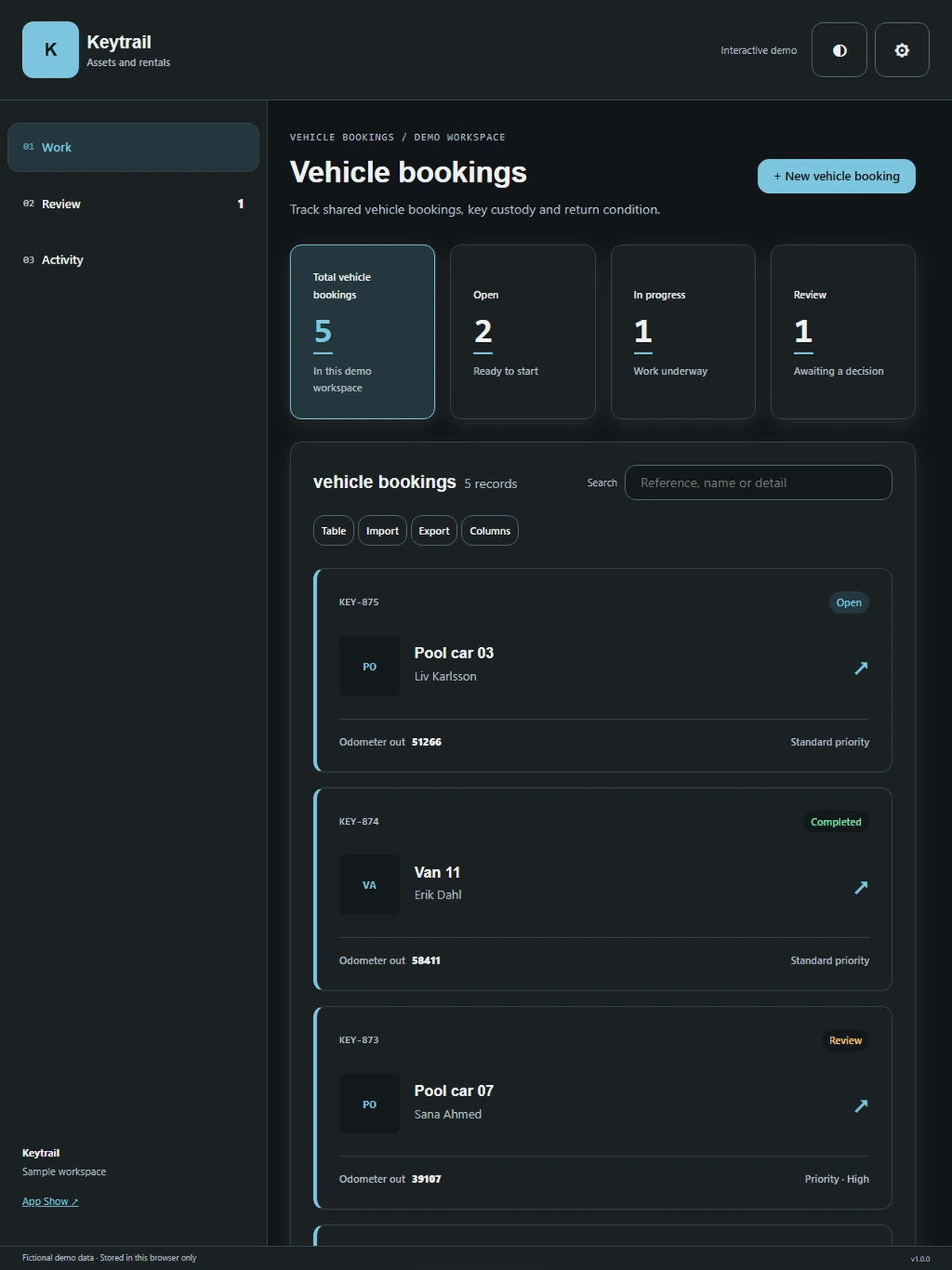
Task: Click the VA avatar on Van 11
Action: [370, 885]
